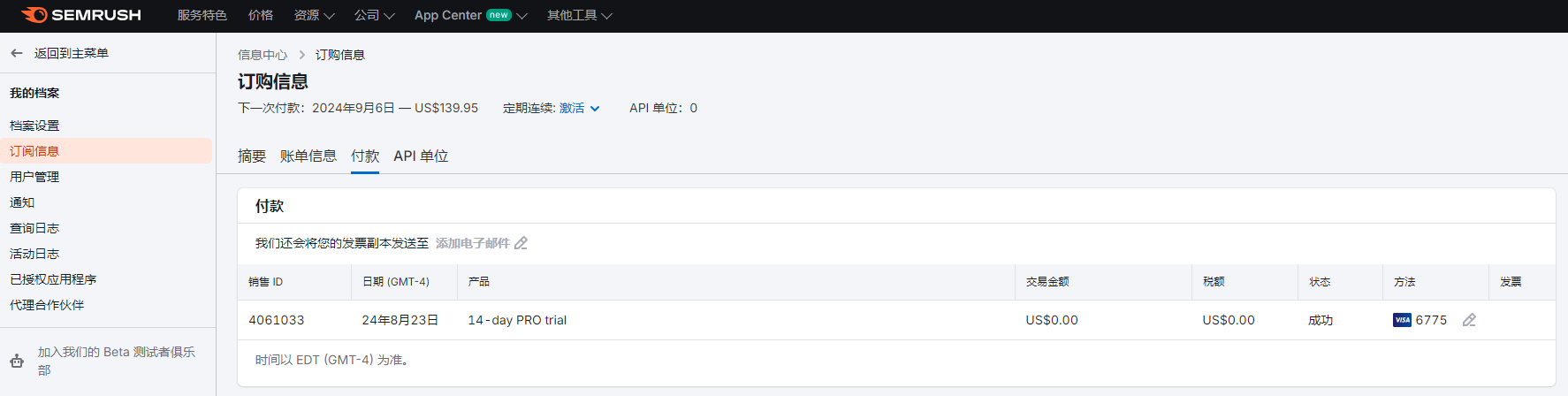The width and height of the screenshot is (1568, 396).
Task: Switch to the API 单位 tab
Action: click(421, 156)
